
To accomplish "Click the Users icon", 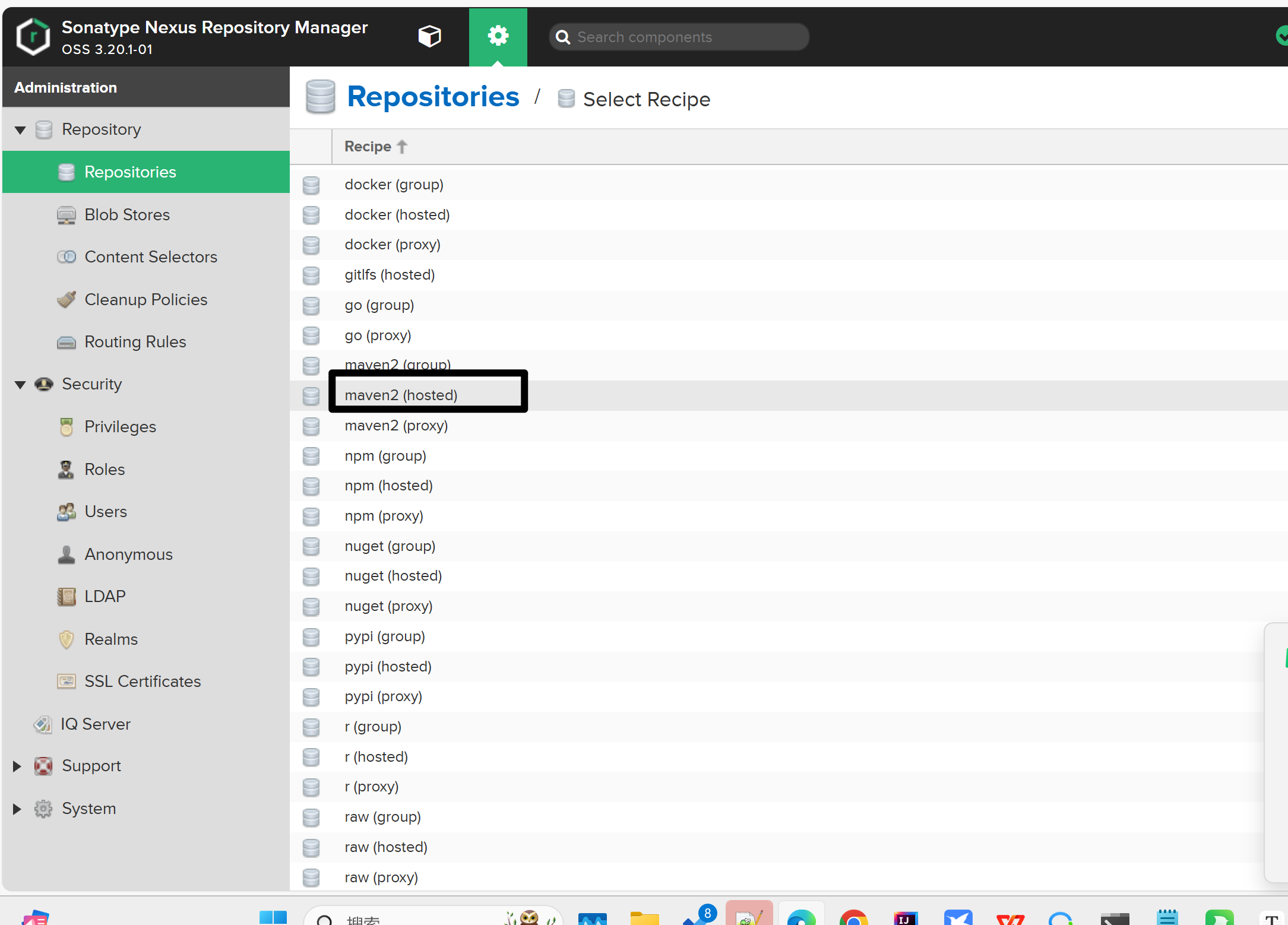I will click(67, 512).
